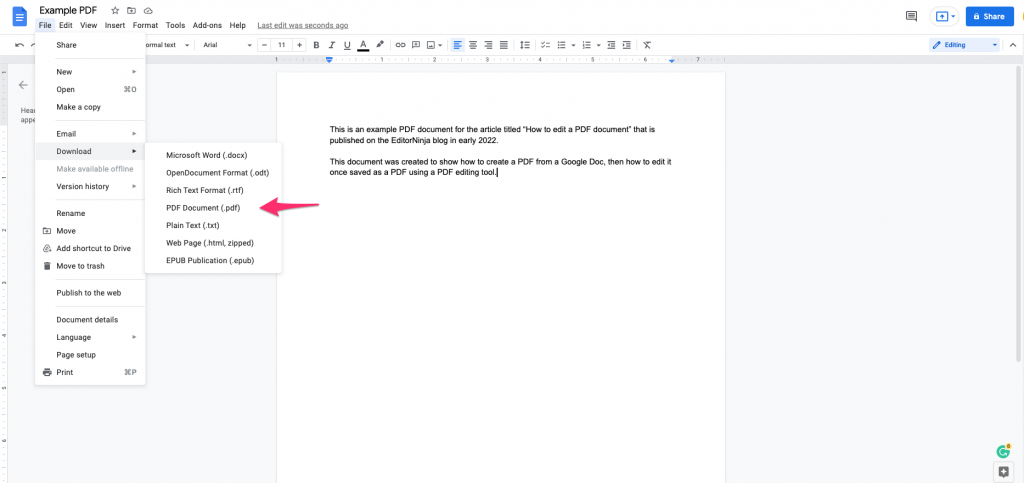Open the Add-ons menu
This screenshot has height=483, width=1024.
click(207, 25)
